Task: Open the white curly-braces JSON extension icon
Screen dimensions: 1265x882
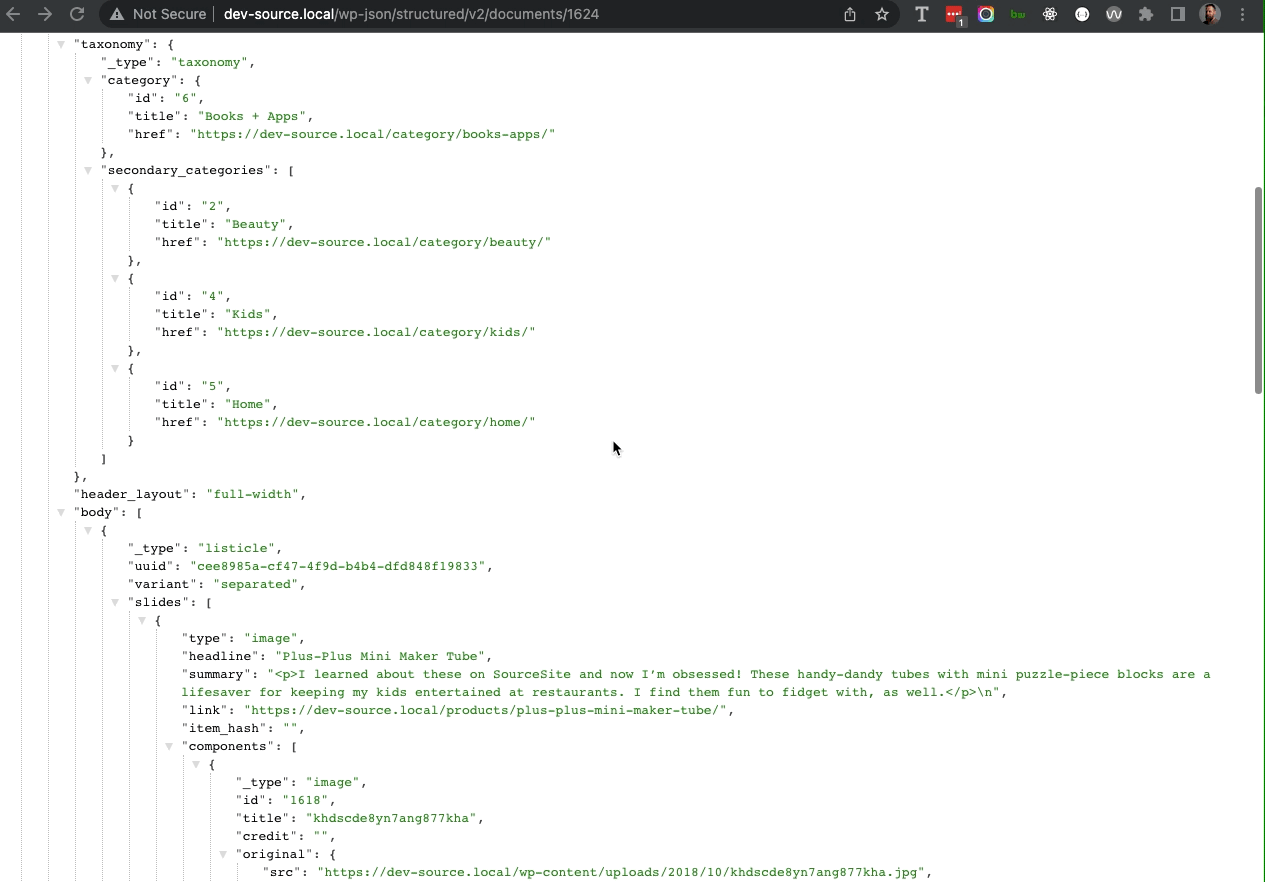Action: pos(1082,14)
